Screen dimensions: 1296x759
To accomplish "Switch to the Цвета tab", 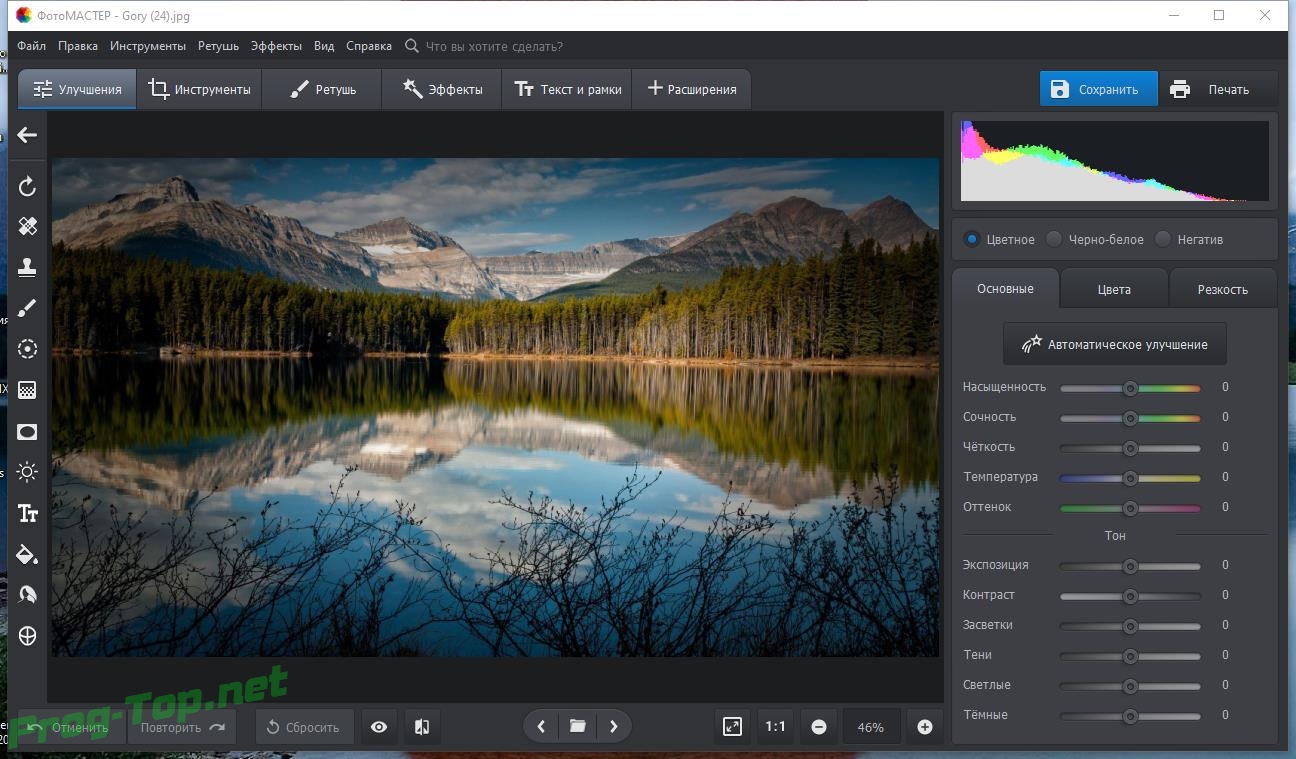I will point(1113,289).
